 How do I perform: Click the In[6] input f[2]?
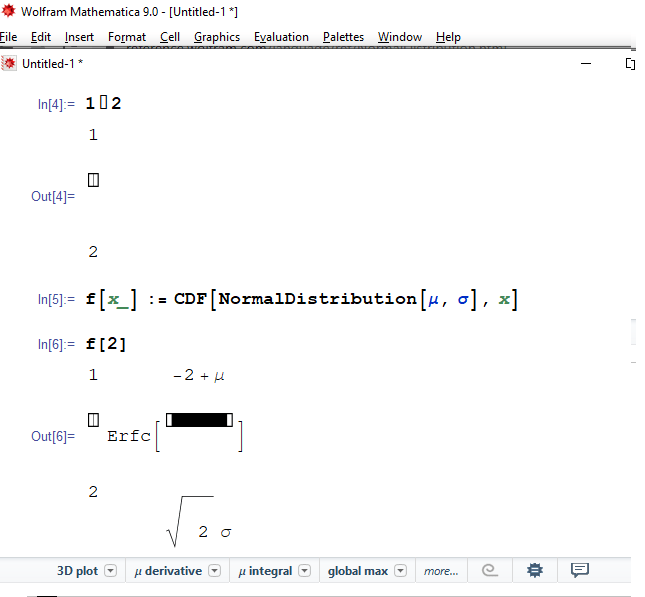coord(106,344)
